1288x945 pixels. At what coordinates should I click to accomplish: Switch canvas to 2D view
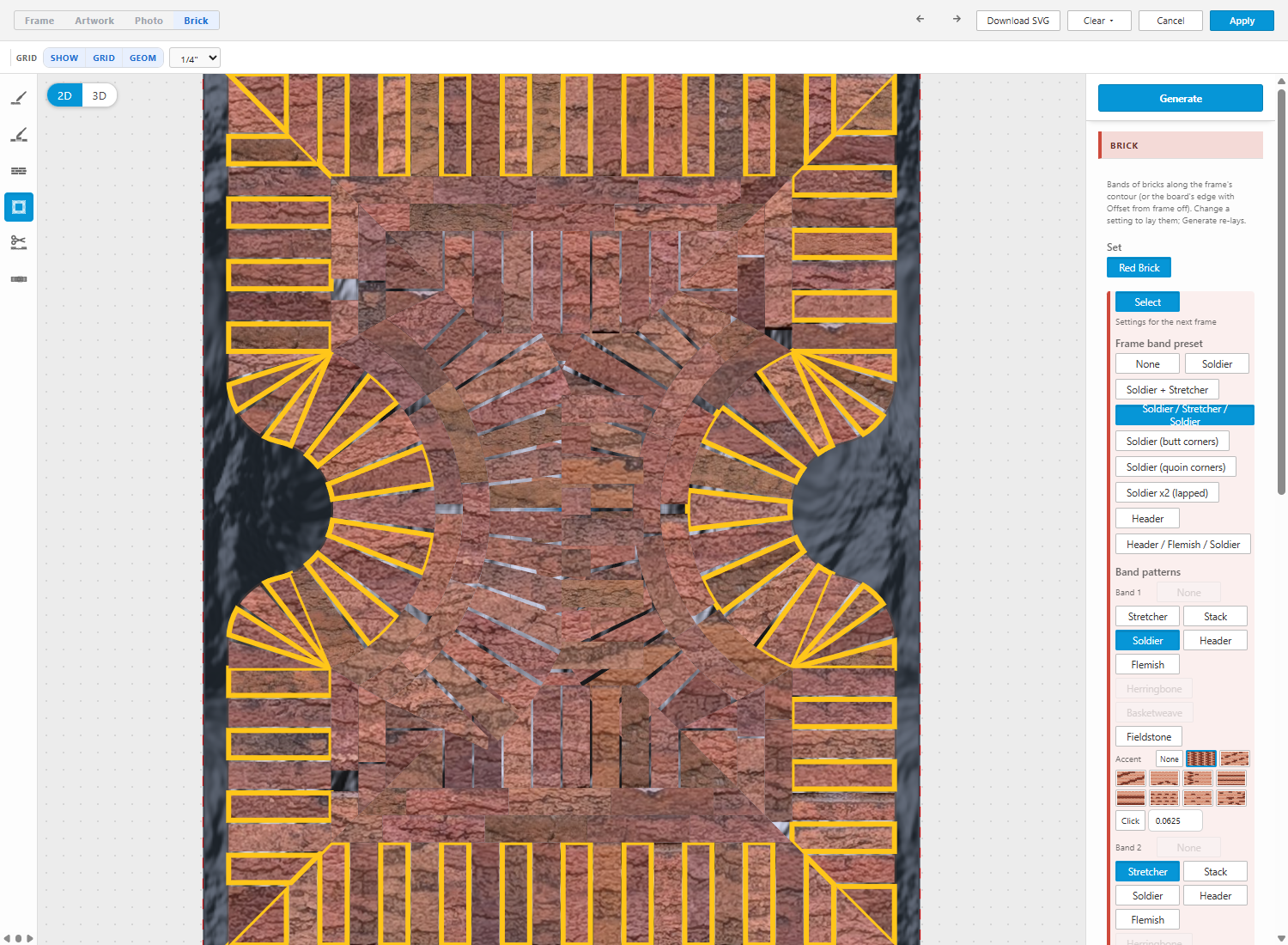point(64,95)
